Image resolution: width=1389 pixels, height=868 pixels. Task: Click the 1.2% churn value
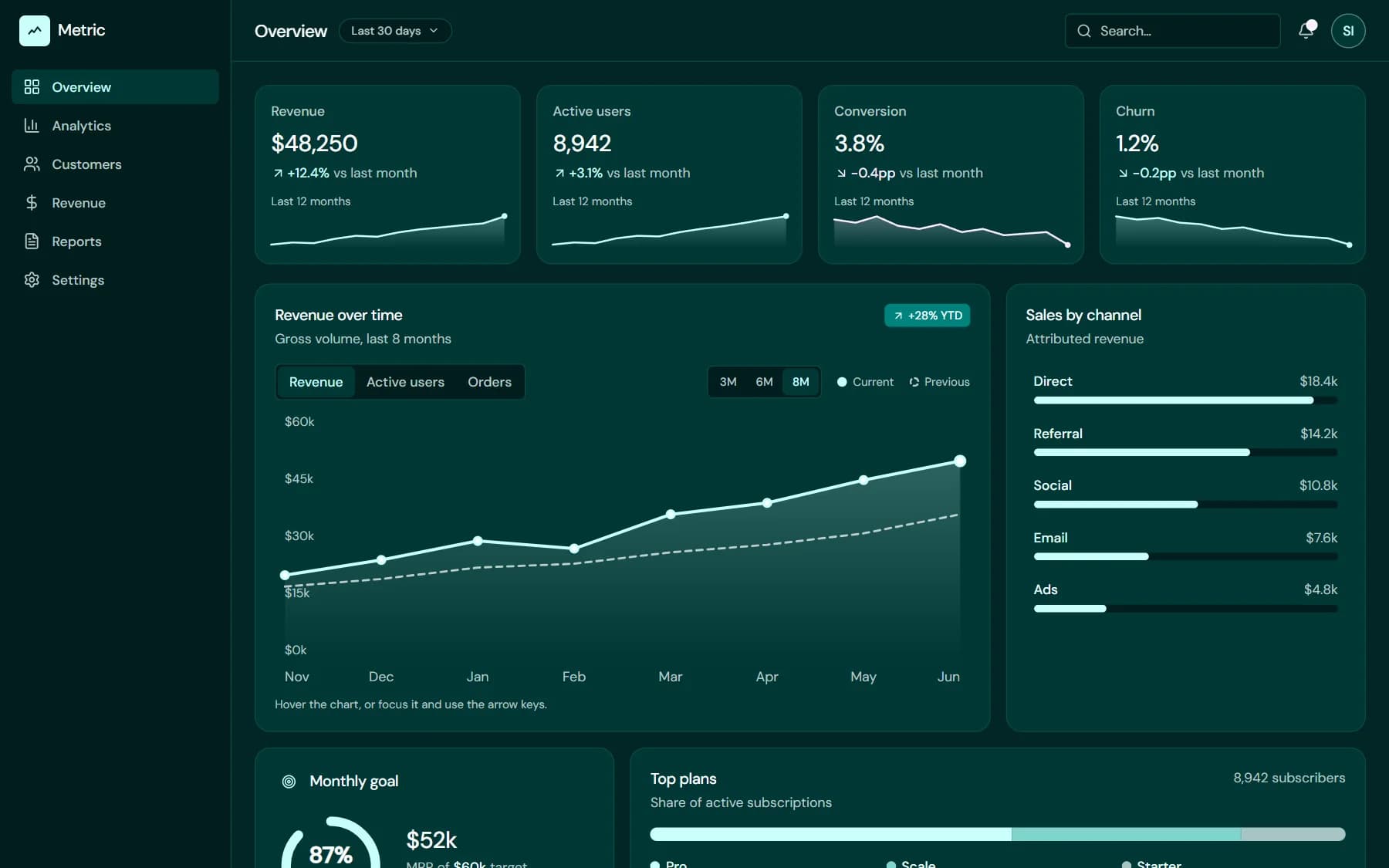click(1137, 144)
